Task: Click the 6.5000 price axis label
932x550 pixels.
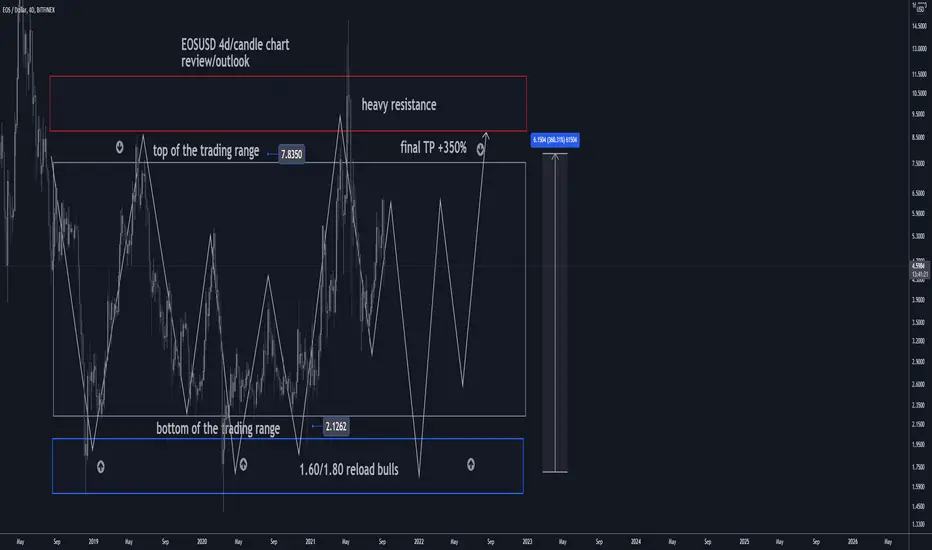Action: (x=919, y=193)
